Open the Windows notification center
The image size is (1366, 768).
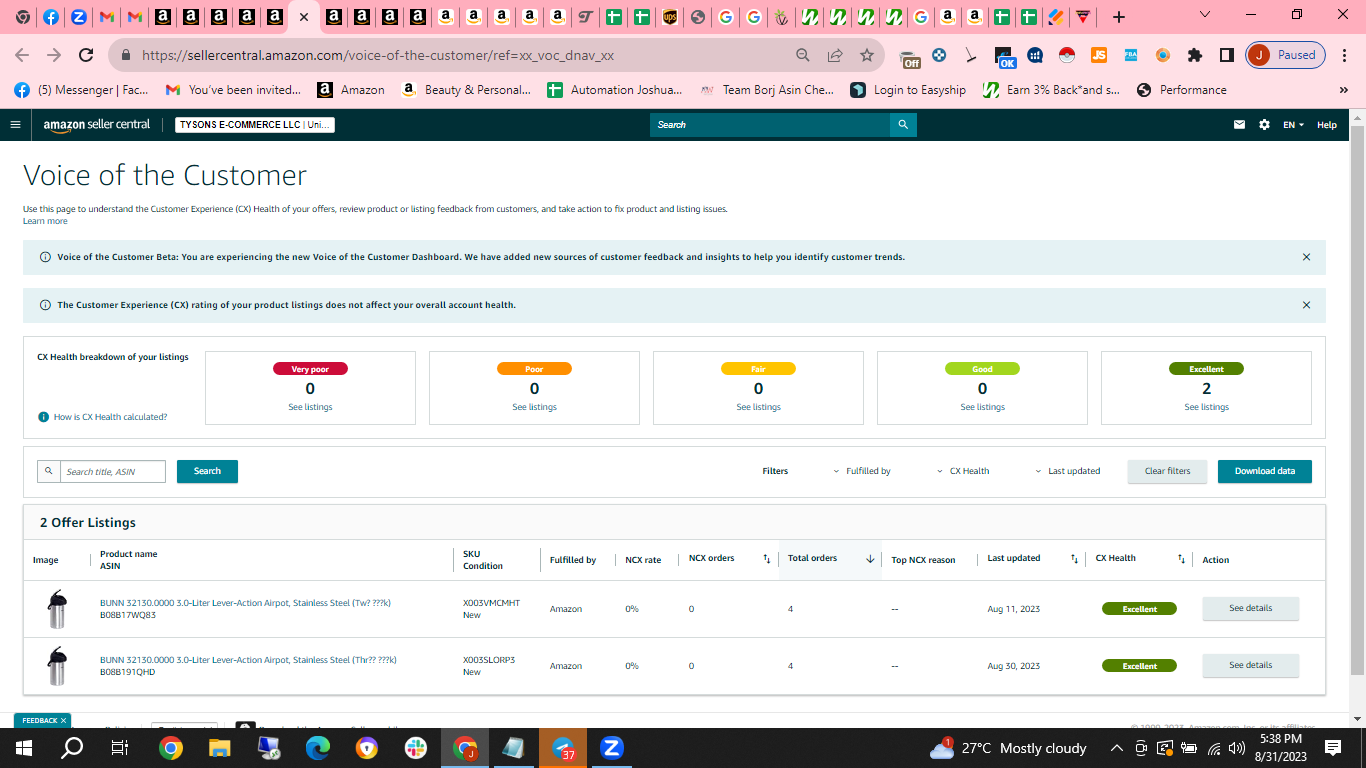pos(1333,748)
